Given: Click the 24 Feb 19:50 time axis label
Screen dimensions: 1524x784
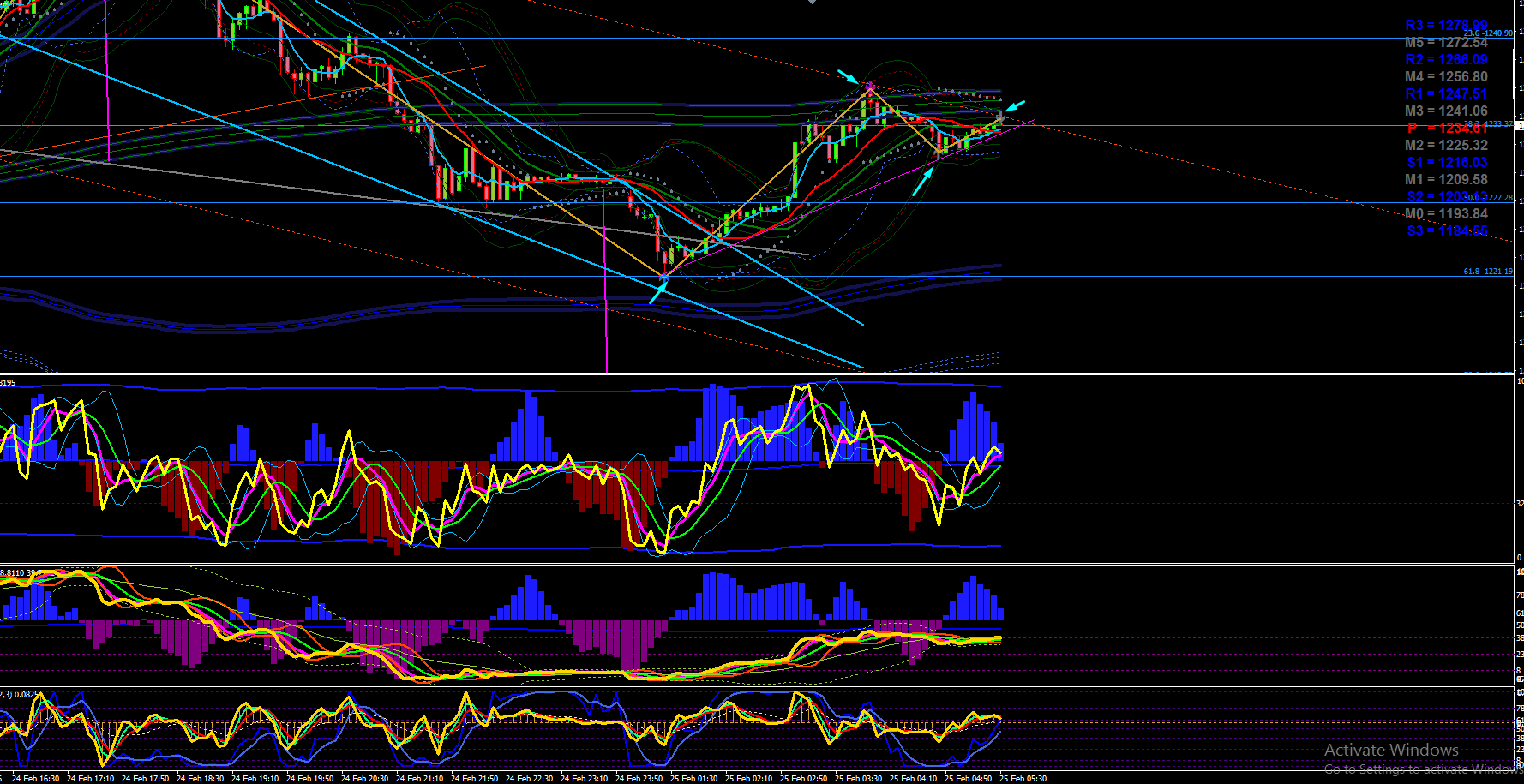Looking at the screenshot, I should coord(309,779).
